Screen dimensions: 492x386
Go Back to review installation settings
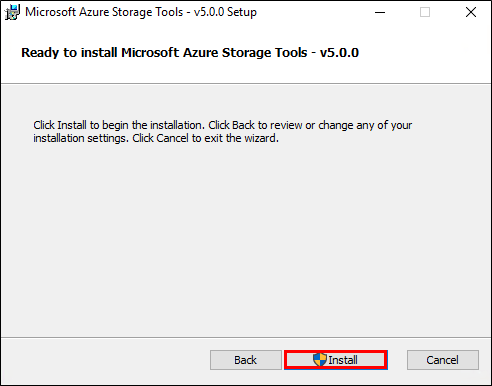pos(246,360)
